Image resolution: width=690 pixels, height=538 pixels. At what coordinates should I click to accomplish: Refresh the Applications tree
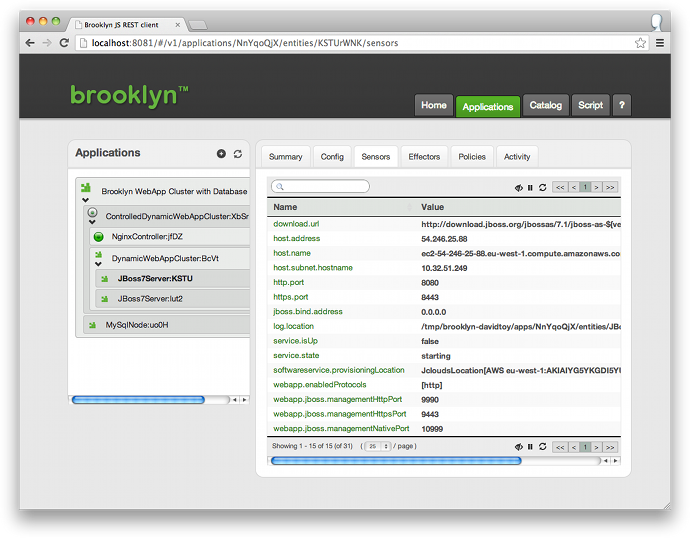click(x=238, y=154)
